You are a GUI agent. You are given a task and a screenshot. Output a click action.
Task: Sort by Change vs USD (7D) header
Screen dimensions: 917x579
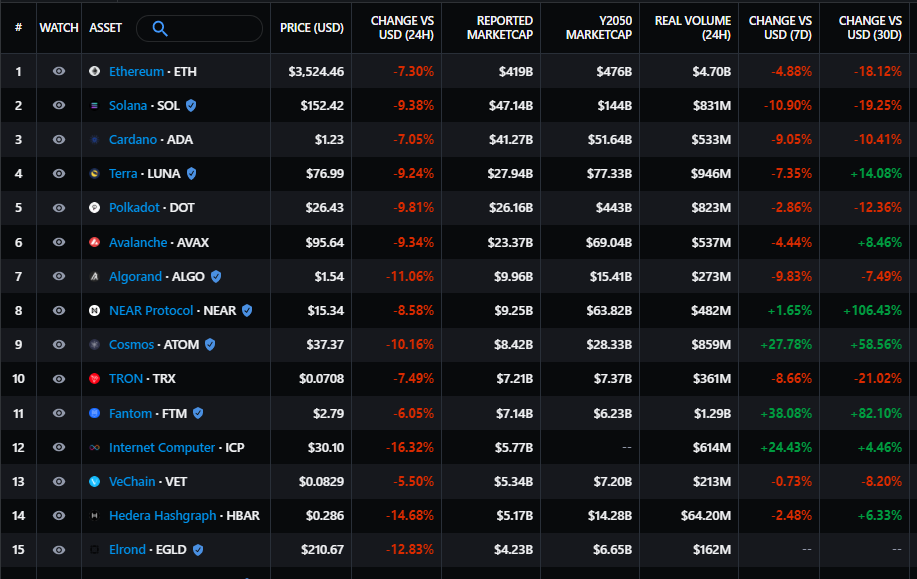coord(780,28)
